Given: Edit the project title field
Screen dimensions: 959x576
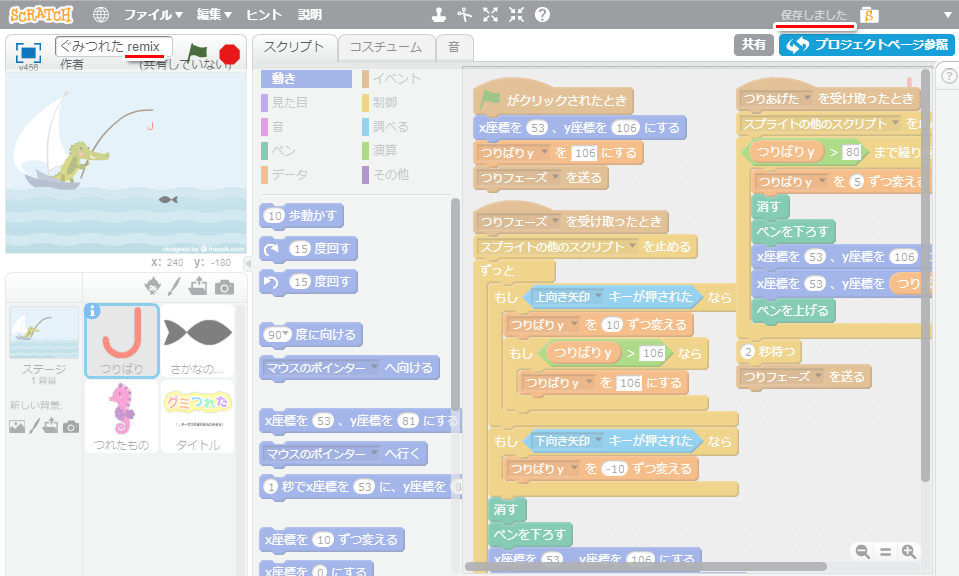Looking at the screenshot, I should coord(114,46).
